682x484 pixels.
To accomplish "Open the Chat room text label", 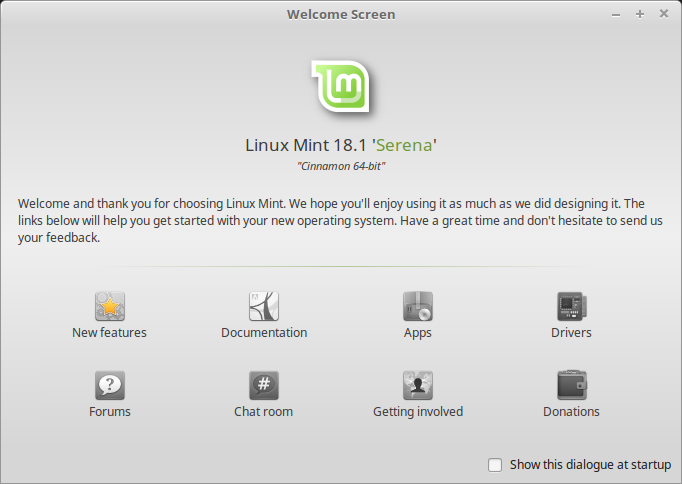I will 264,412.
